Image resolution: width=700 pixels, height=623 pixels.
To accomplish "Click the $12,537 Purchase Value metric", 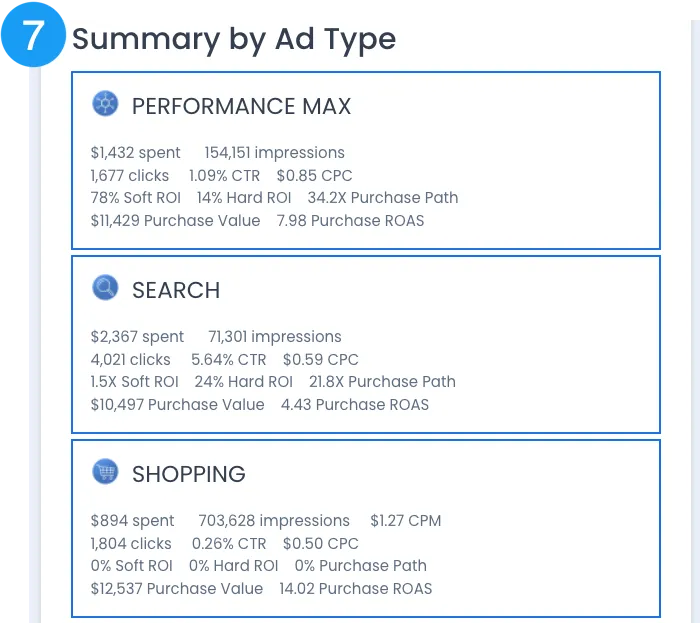I will point(176,588).
